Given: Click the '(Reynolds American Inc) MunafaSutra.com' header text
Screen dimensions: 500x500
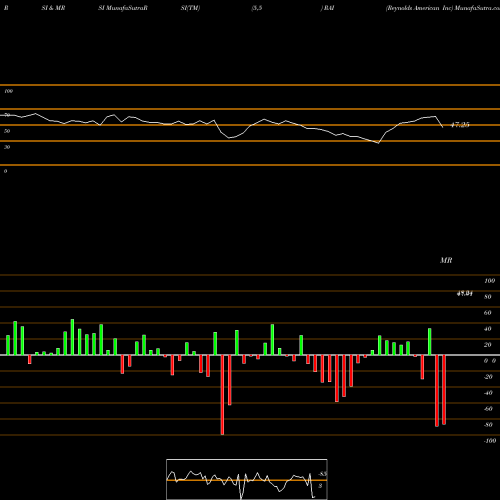Looking at the screenshot, I should click(x=443, y=8).
